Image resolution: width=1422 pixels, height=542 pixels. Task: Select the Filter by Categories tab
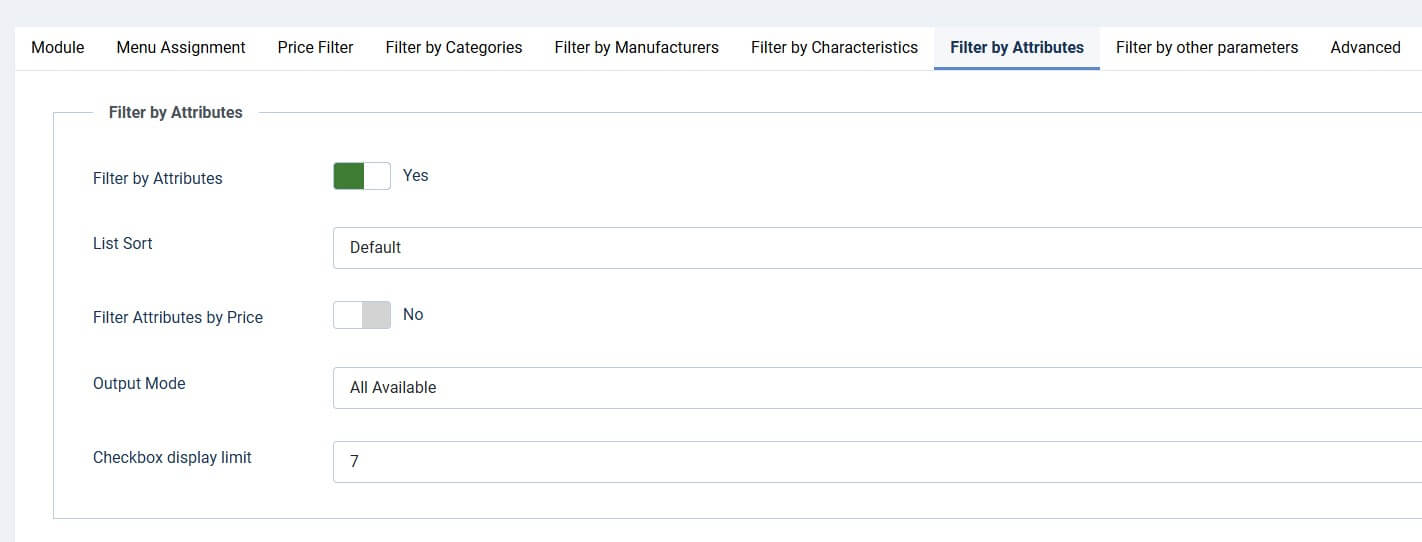click(x=454, y=47)
